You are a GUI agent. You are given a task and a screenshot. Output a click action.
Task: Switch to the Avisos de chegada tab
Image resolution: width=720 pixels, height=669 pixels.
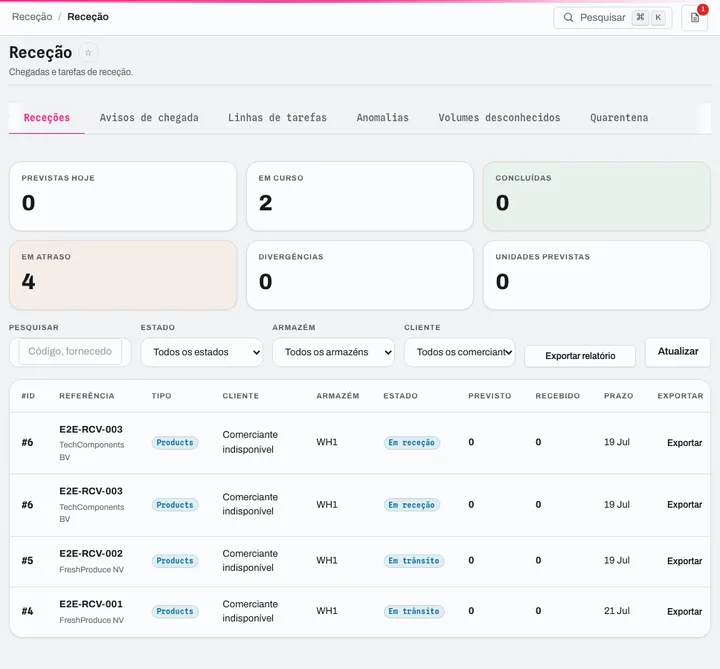(x=149, y=118)
